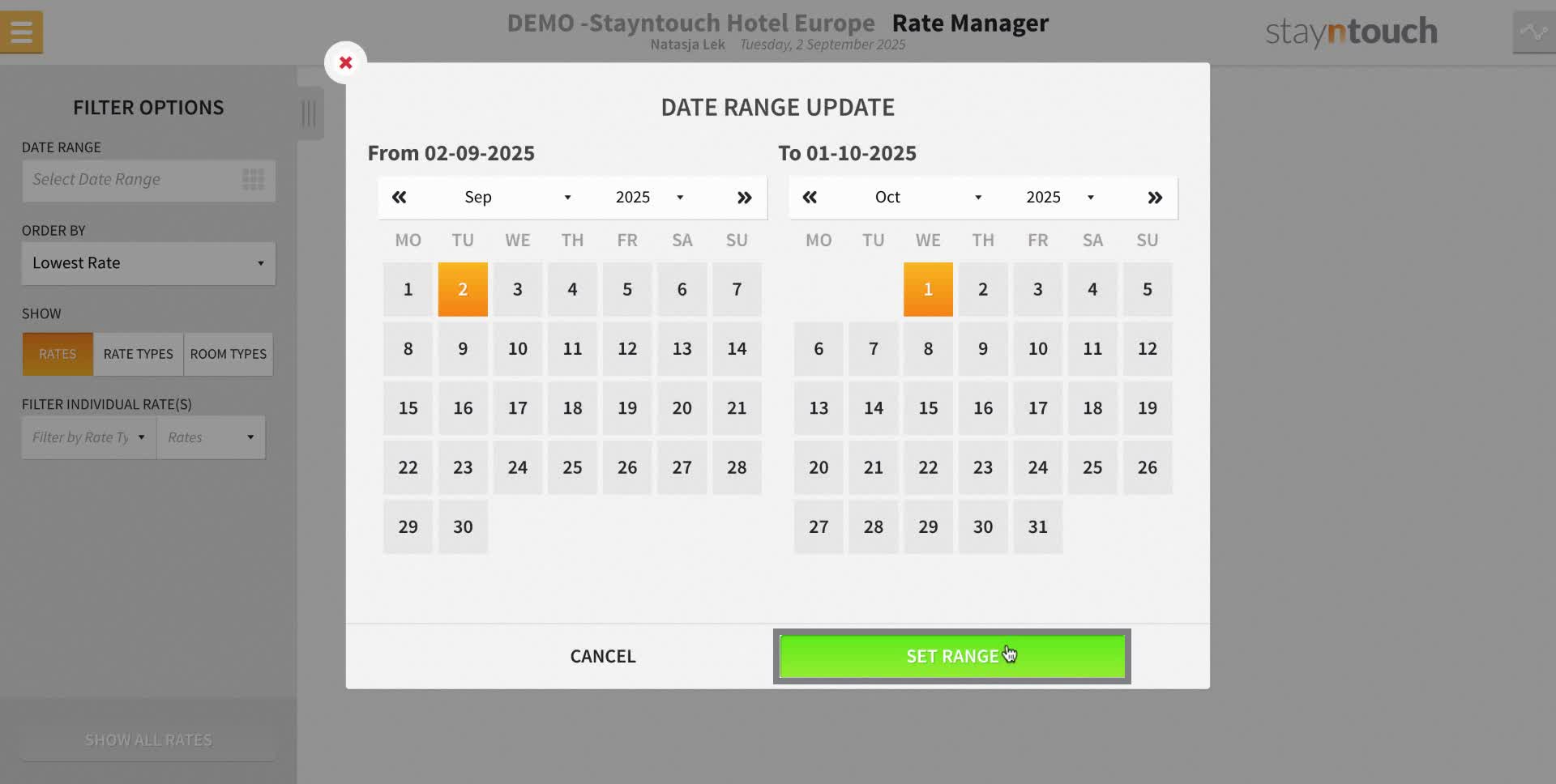
Task: Open the Sep month dropdown
Action: pyautogui.click(x=517, y=197)
